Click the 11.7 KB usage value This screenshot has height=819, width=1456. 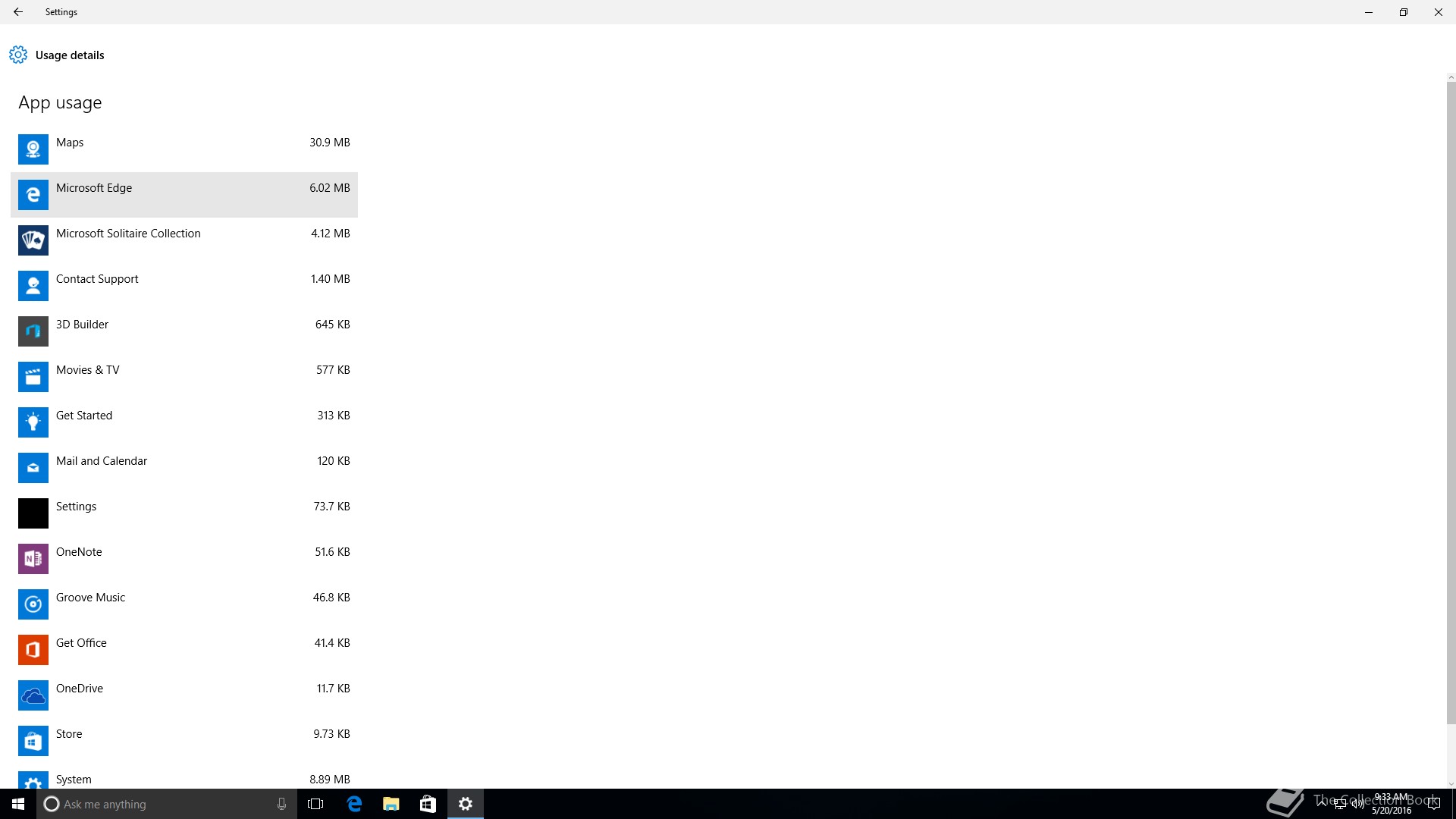(334, 689)
